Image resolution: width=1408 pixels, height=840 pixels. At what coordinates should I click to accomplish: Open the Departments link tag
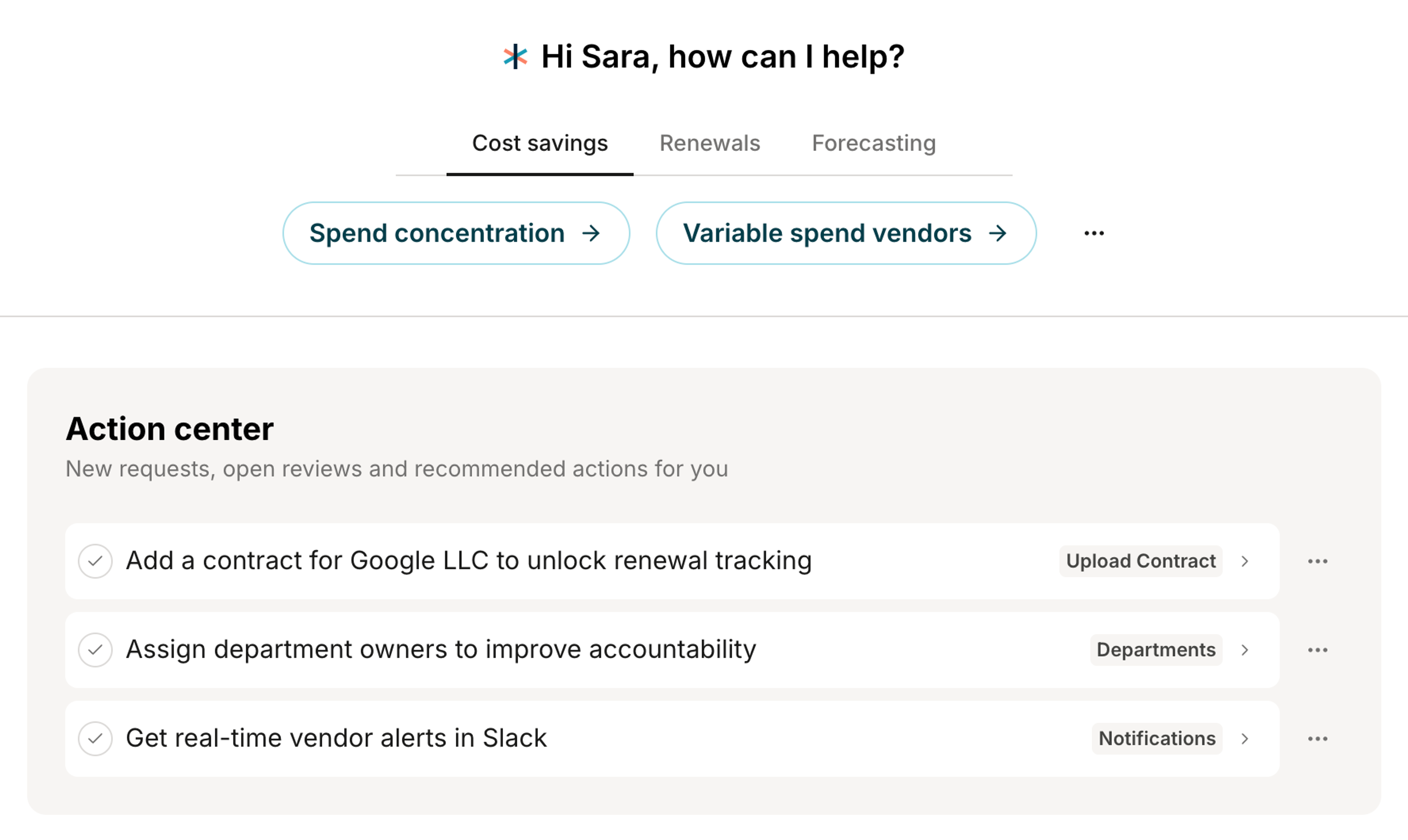[x=1156, y=650]
